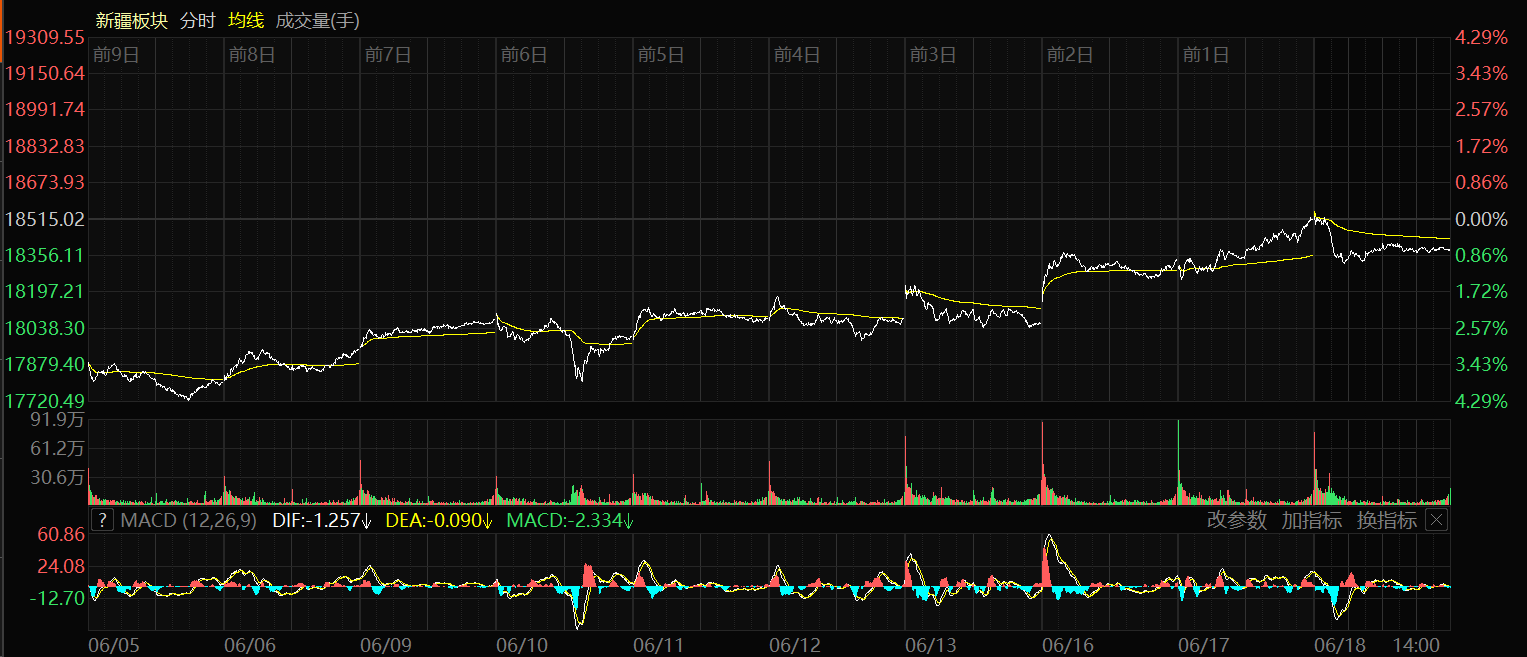Click the 新疆板块 sector title
Image resolution: width=1527 pixels, height=657 pixels.
(x=131, y=20)
